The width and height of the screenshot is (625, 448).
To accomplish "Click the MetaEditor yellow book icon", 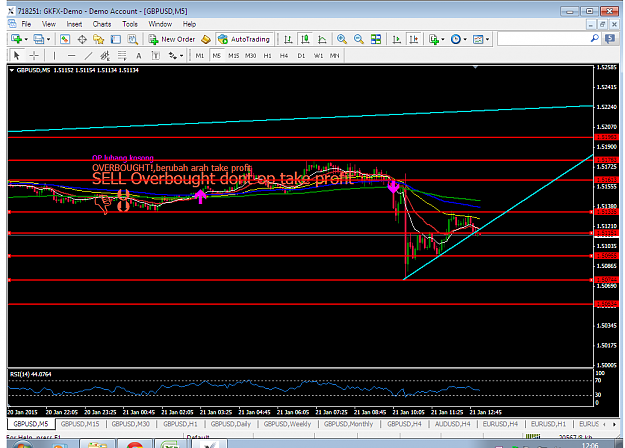I will point(206,39).
